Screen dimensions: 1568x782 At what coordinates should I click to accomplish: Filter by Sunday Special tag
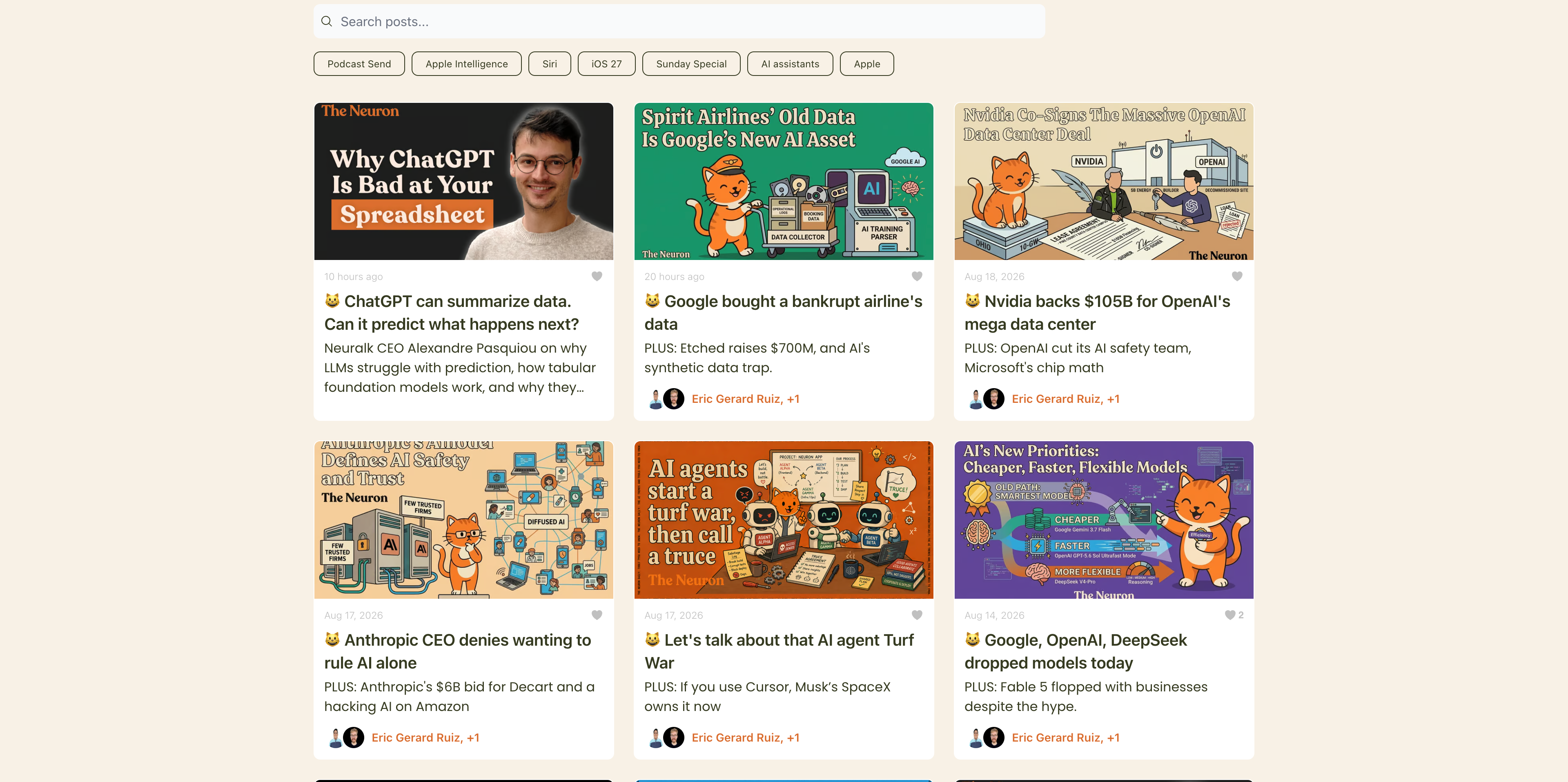pos(691,64)
